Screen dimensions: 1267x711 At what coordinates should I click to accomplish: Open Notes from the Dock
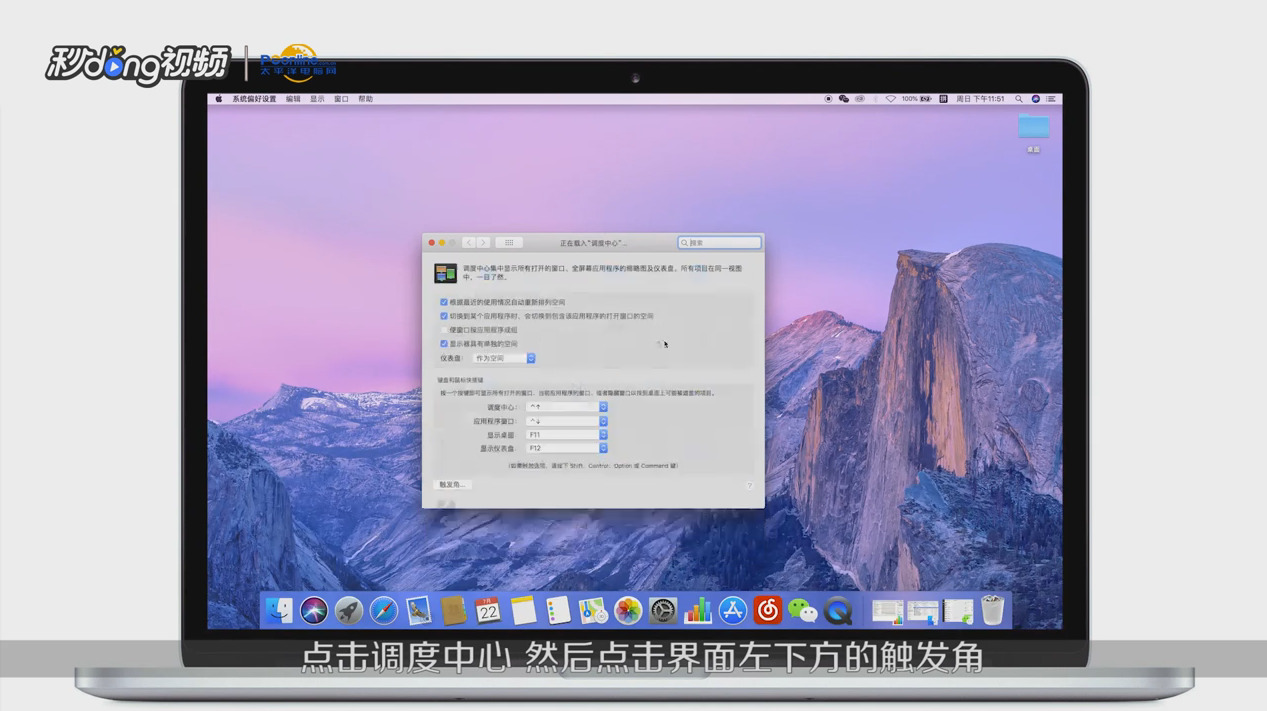[523, 610]
